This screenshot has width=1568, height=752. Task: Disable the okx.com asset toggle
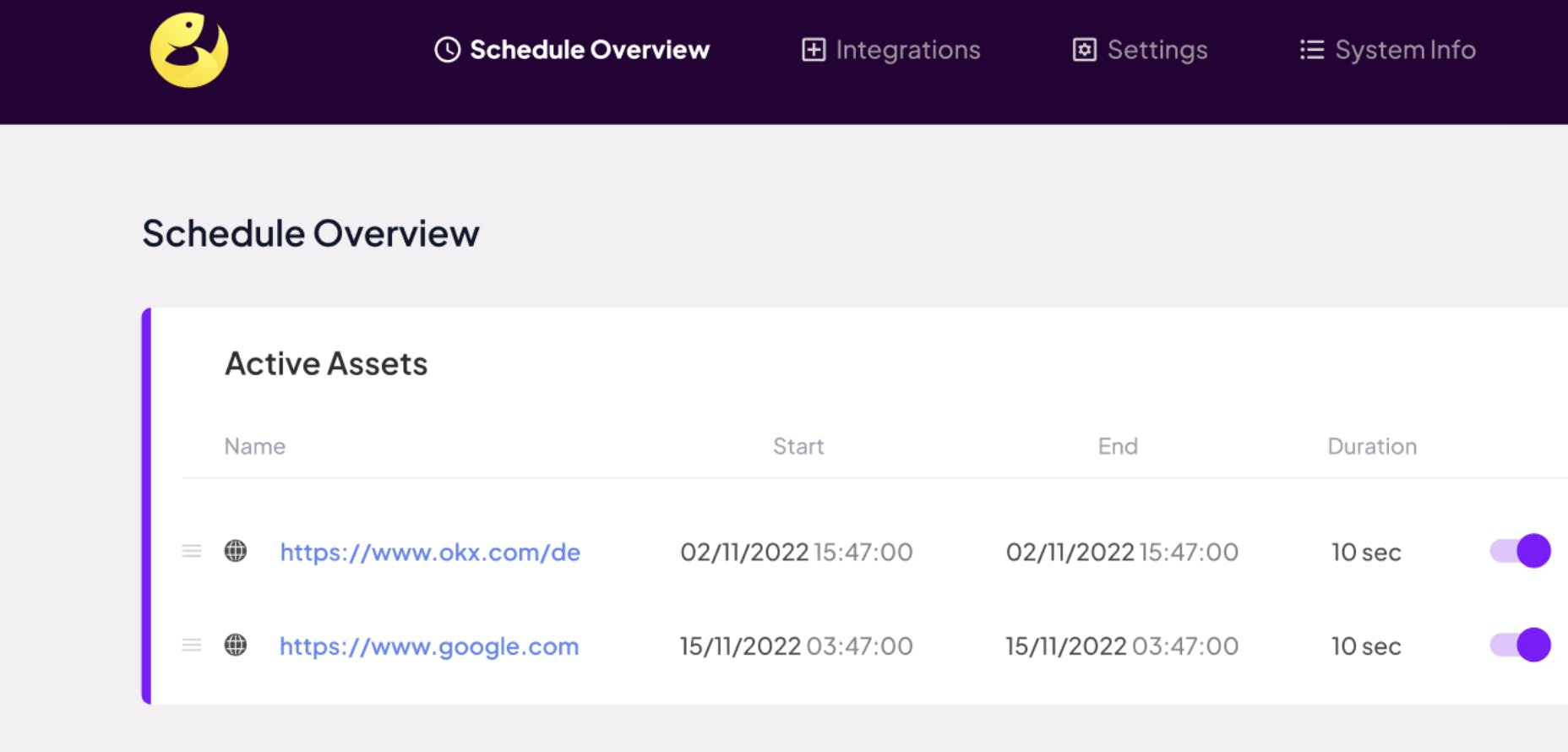[1520, 551]
